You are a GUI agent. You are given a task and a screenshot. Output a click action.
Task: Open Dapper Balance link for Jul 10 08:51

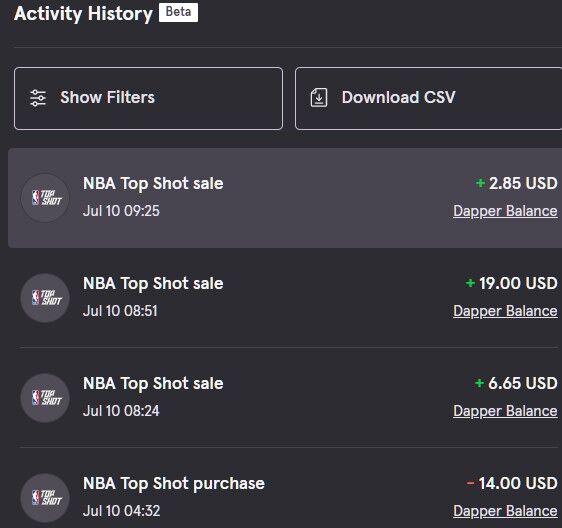[505, 311]
